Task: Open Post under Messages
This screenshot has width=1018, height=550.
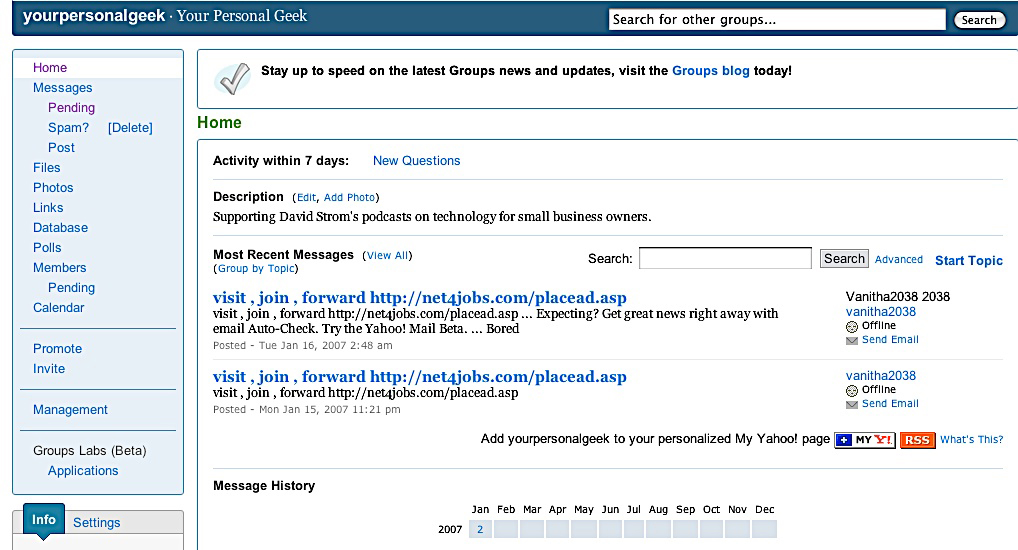Action: (61, 148)
